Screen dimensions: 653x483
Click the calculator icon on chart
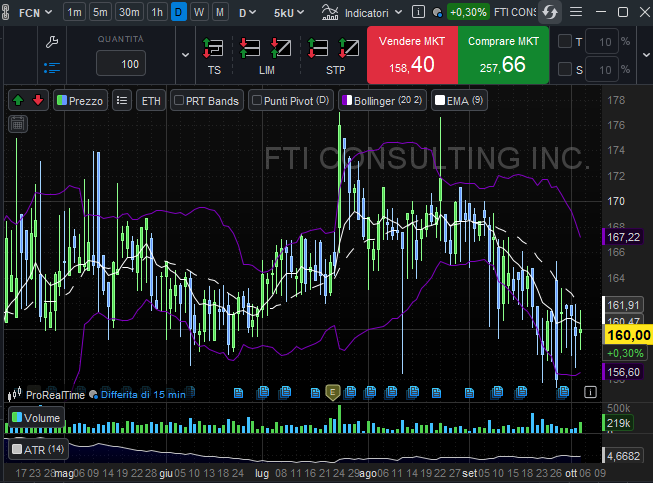(17, 123)
